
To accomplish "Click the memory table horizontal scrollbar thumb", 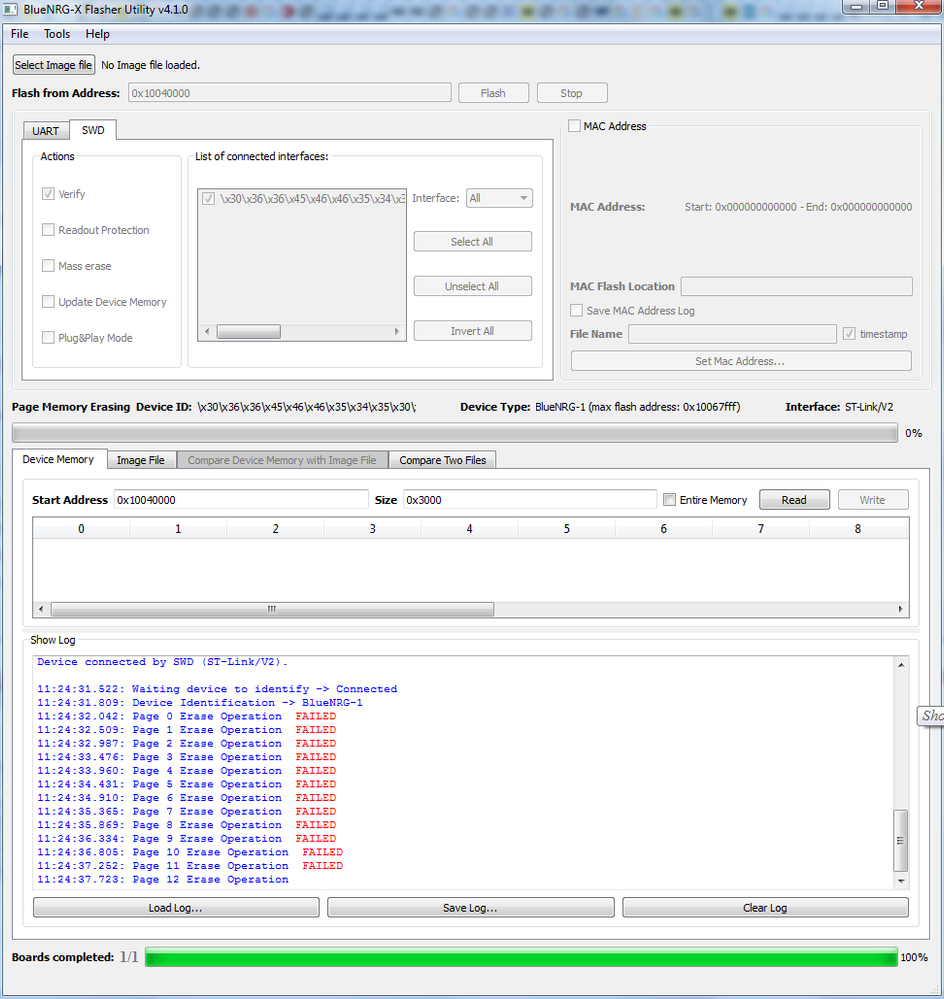I will pos(272,609).
